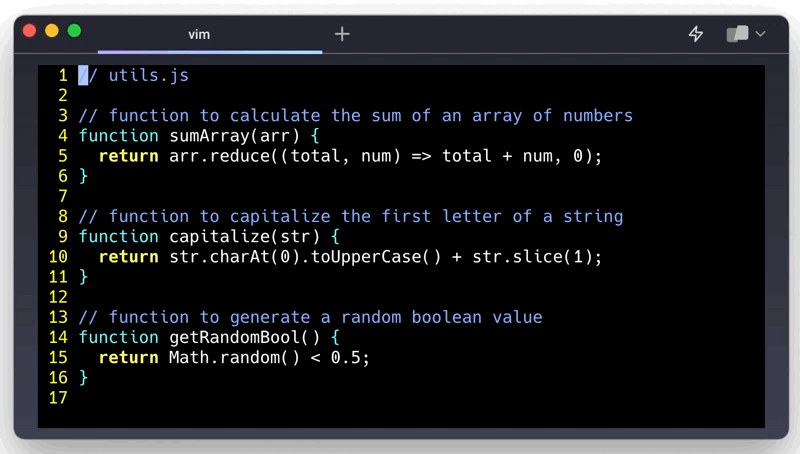Close the window with the red button
Viewport: 800px width, 454px height.
click(30, 32)
